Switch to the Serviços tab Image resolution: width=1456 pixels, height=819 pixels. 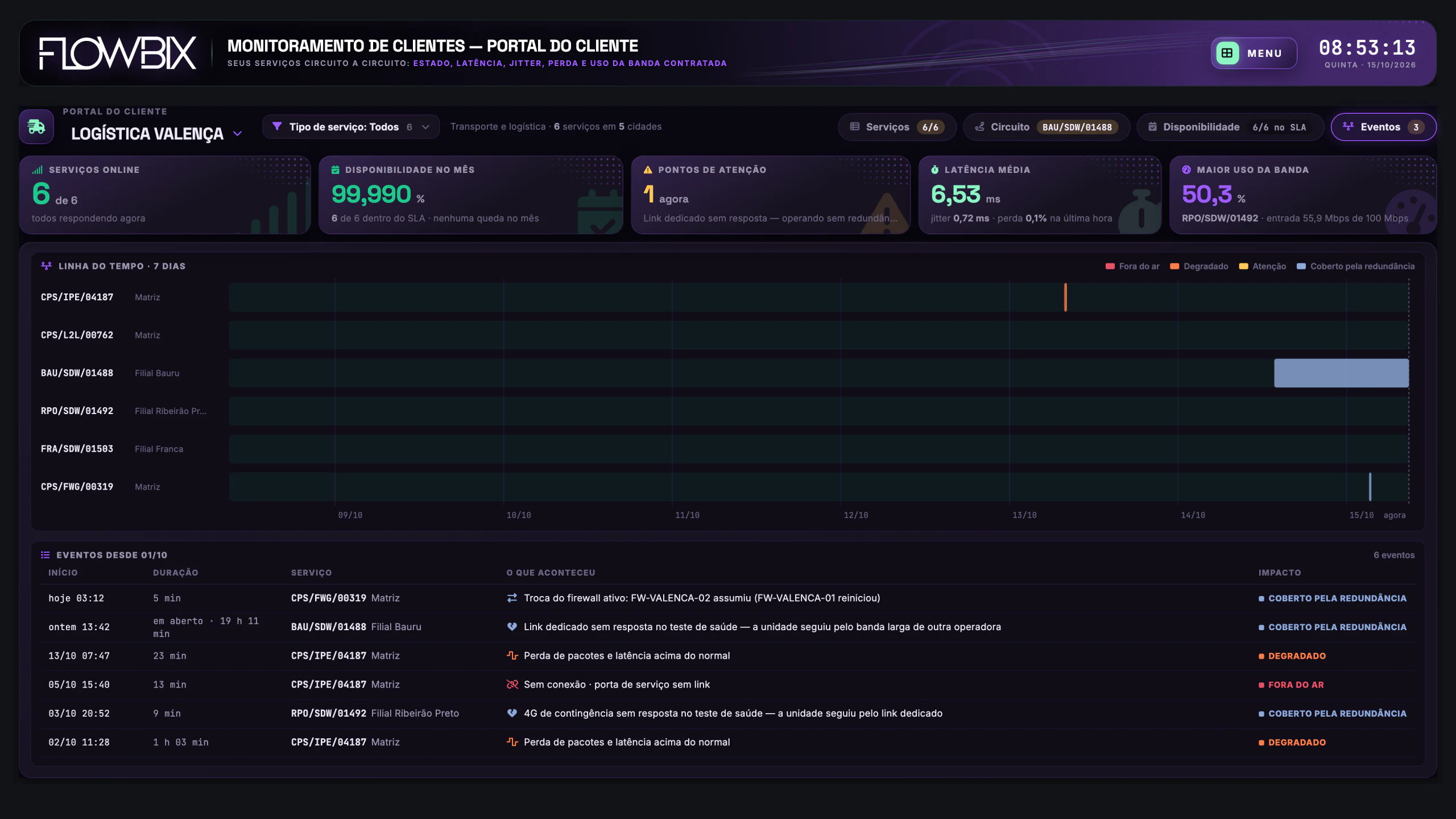pos(897,127)
